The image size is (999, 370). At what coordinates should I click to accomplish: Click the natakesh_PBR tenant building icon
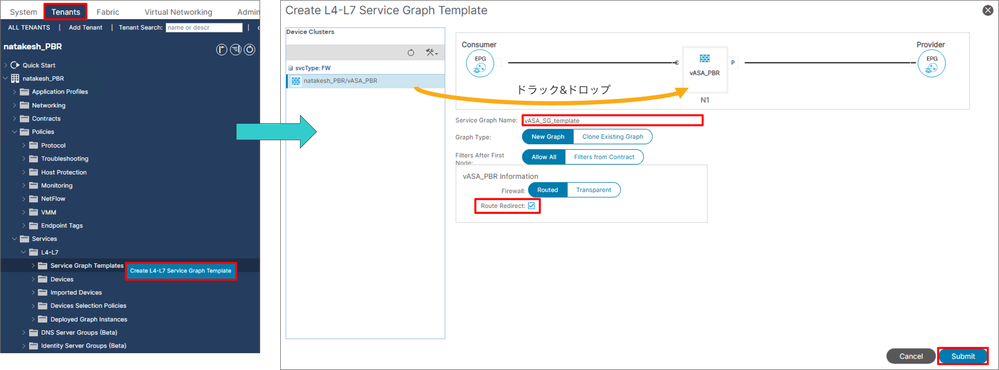click(x=16, y=78)
